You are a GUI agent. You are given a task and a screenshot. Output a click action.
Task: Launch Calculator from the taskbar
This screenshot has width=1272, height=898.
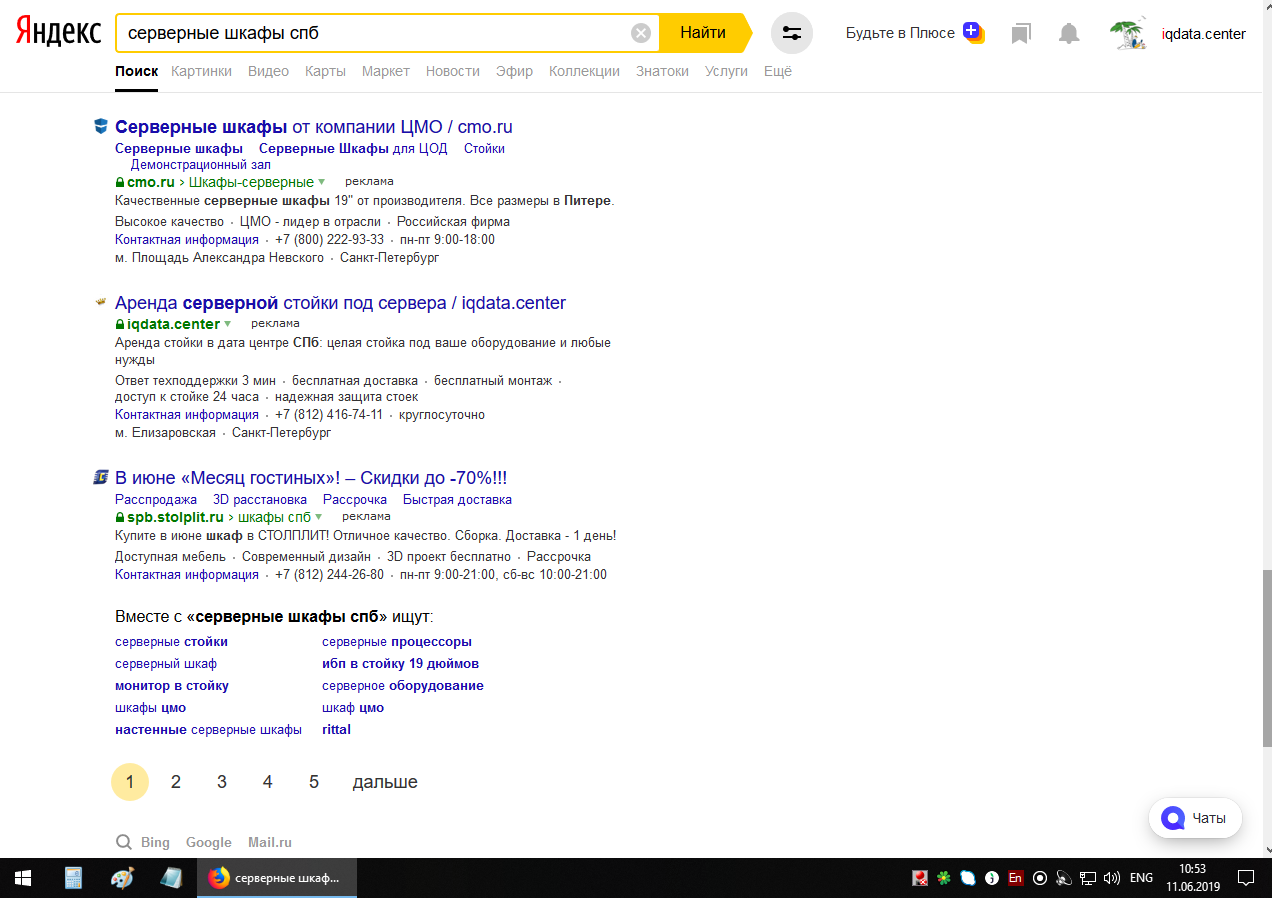(x=73, y=878)
